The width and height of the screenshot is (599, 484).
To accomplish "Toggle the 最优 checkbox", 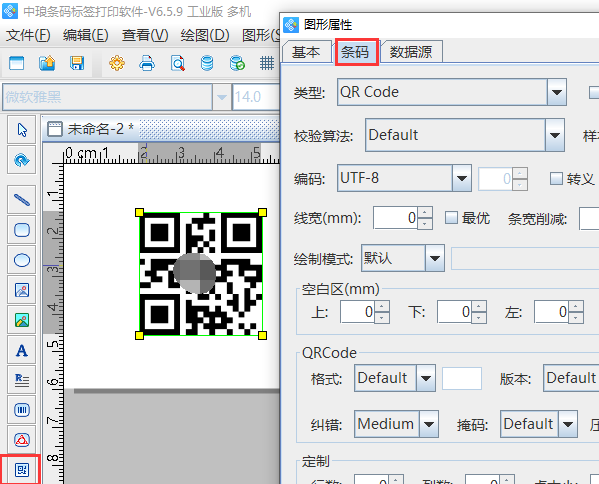I will pos(452,218).
